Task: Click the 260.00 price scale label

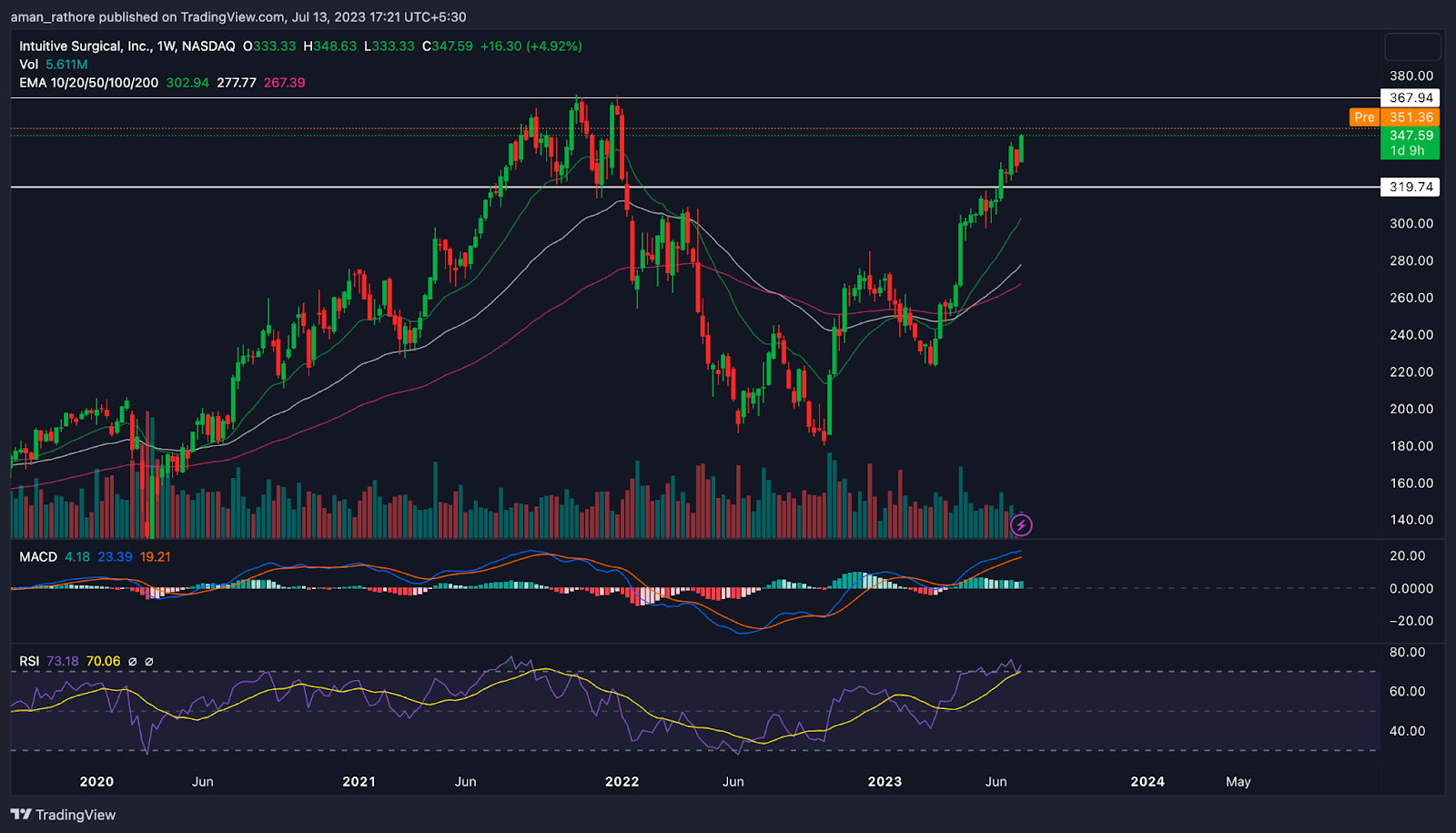Action: [1411, 298]
